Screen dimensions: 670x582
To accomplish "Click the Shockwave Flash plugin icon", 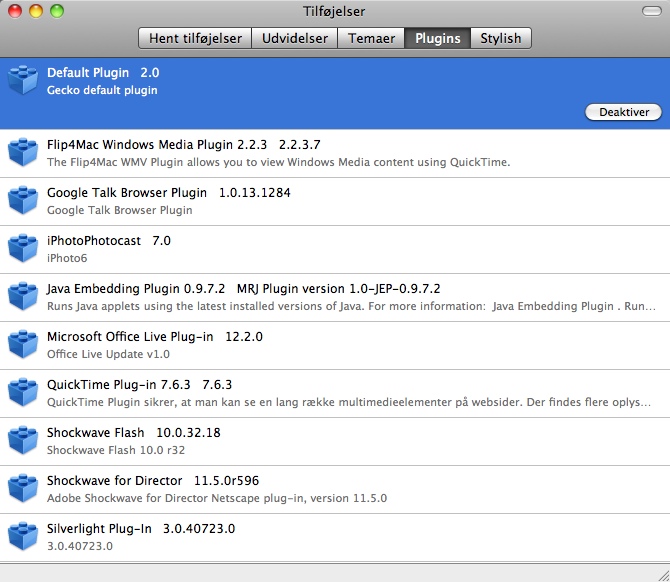I will pyautogui.click(x=23, y=440).
